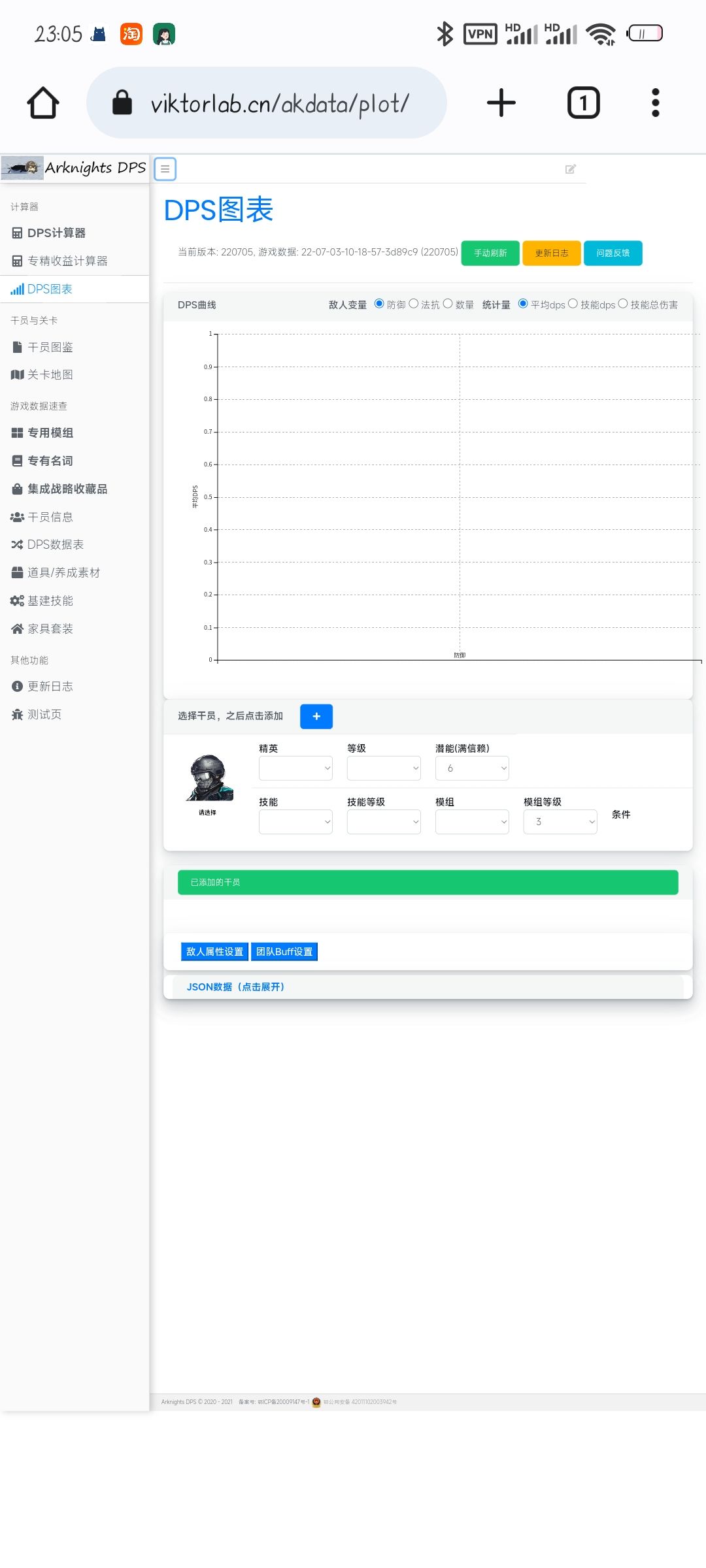
Task: Select the 数量 enemy variable radio
Action: pyautogui.click(x=448, y=304)
